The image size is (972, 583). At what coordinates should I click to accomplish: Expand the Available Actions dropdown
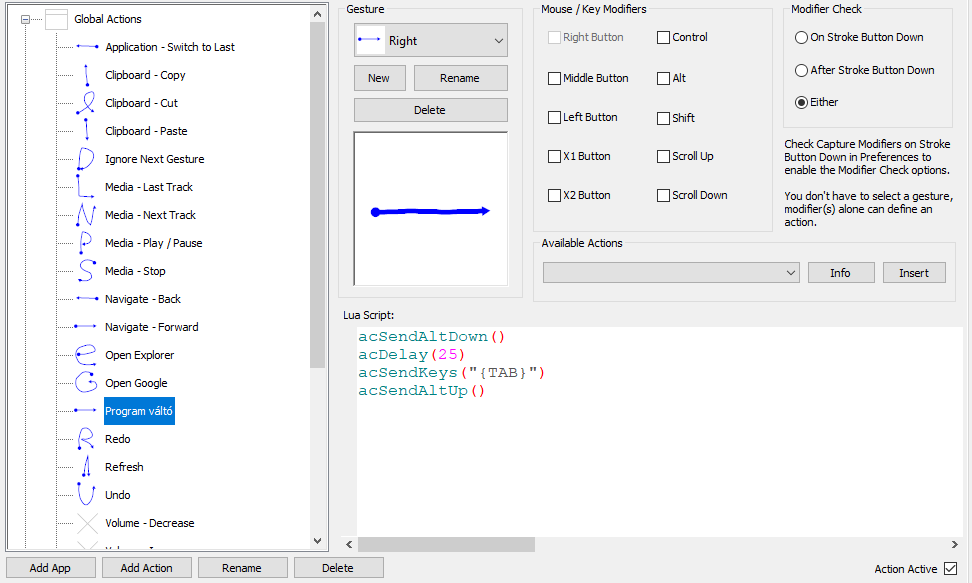click(671, 273)
